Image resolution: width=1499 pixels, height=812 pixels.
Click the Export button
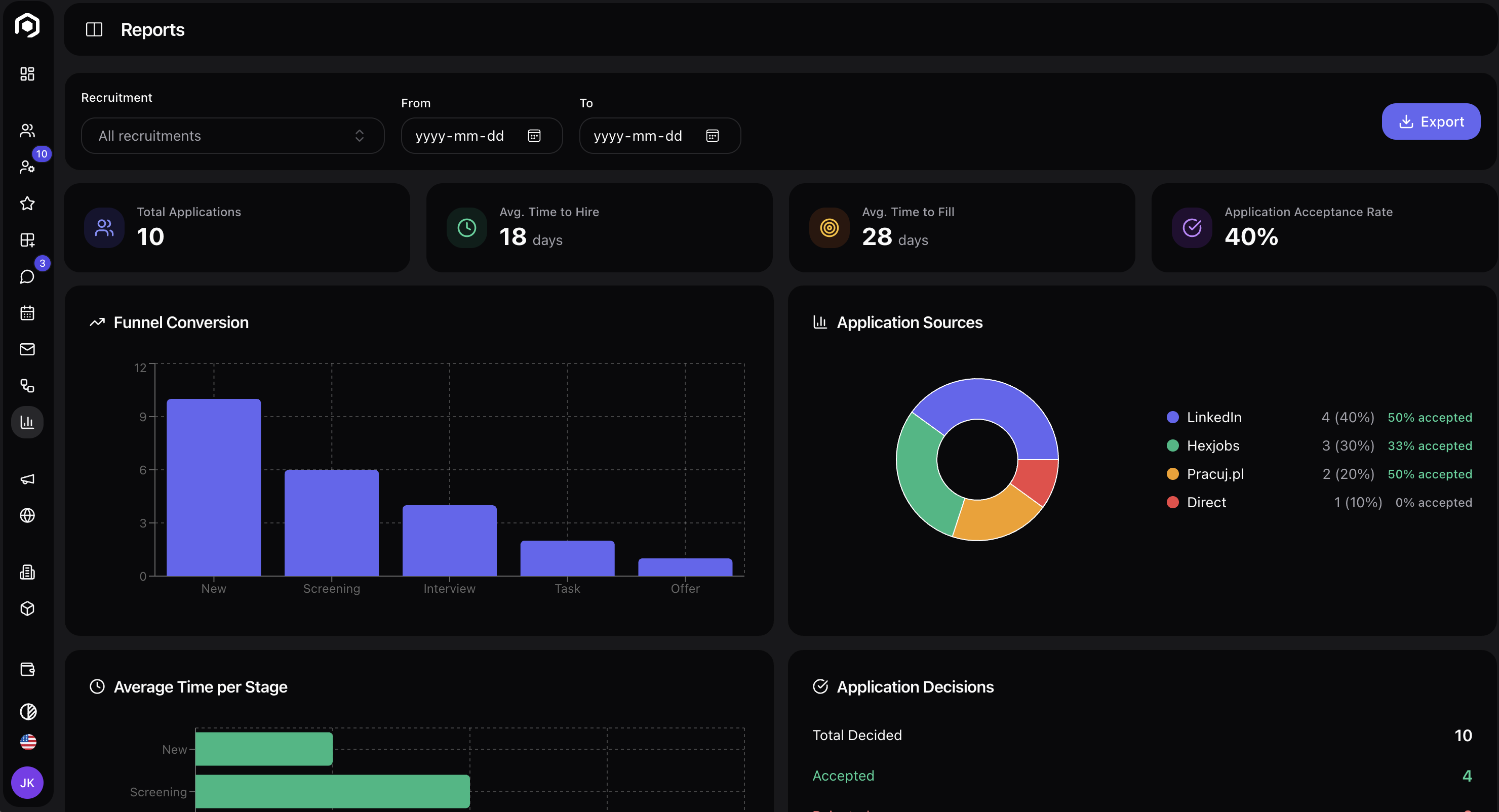[1431, 121]
